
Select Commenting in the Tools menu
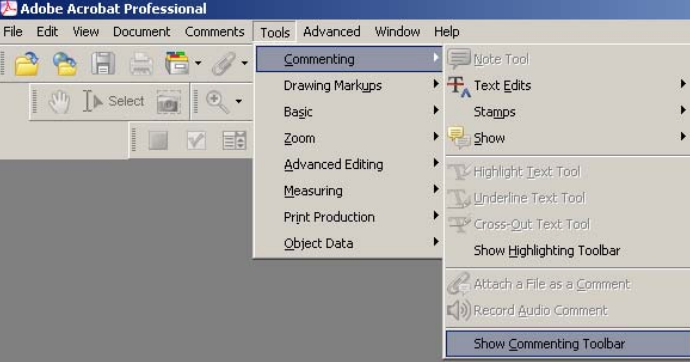(349, 59)
